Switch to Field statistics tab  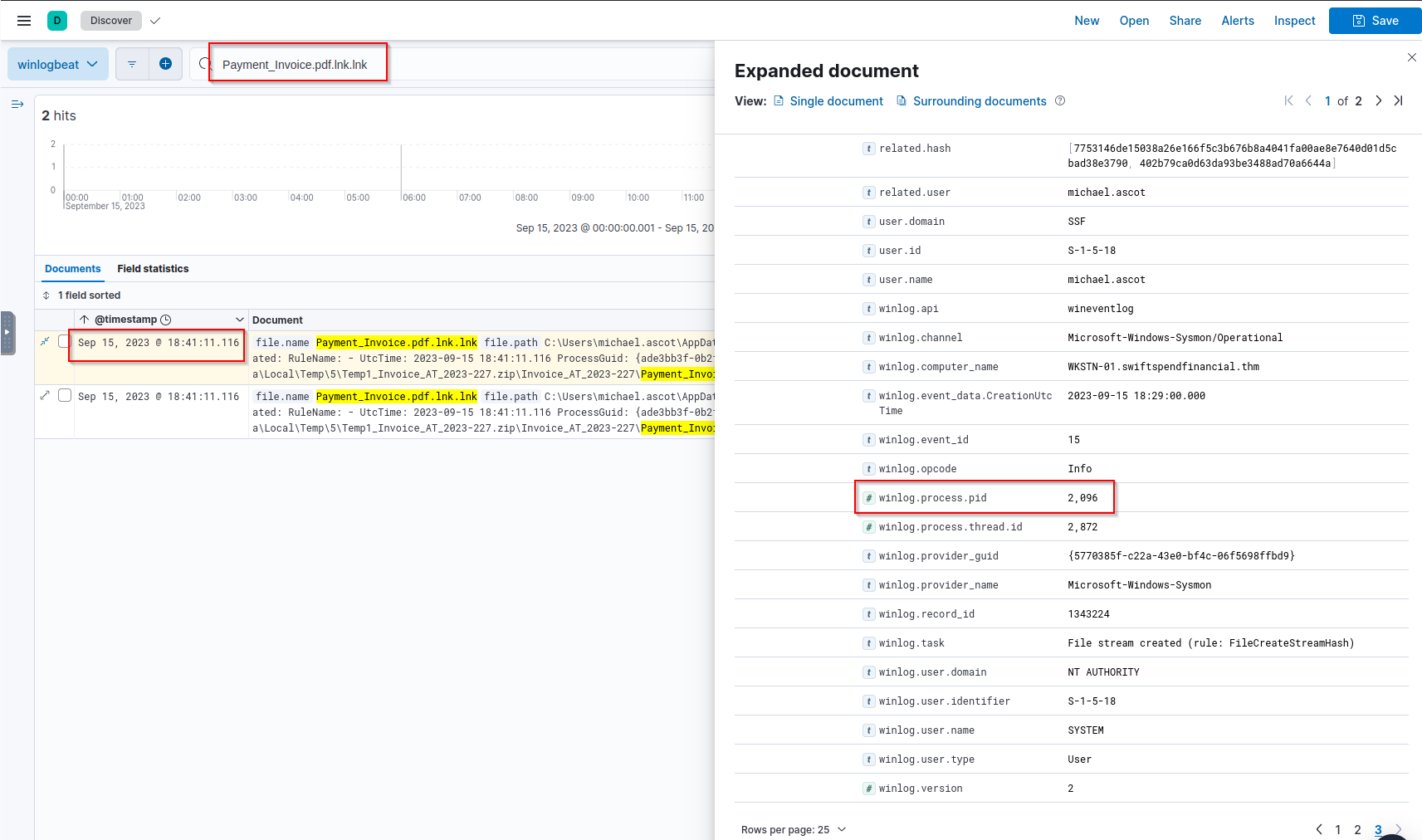[x=153, y=269]
